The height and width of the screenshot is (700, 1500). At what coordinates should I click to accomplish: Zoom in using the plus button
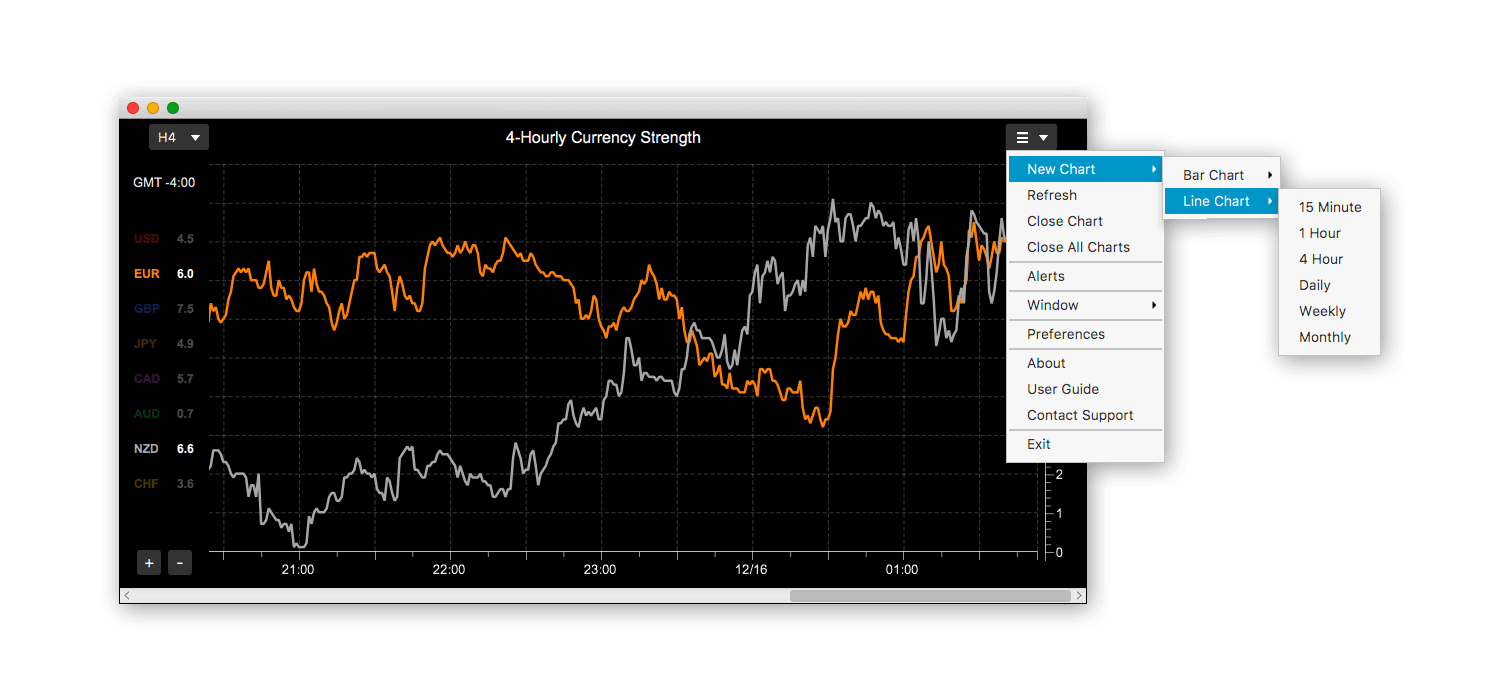click(x=148, y=562)
